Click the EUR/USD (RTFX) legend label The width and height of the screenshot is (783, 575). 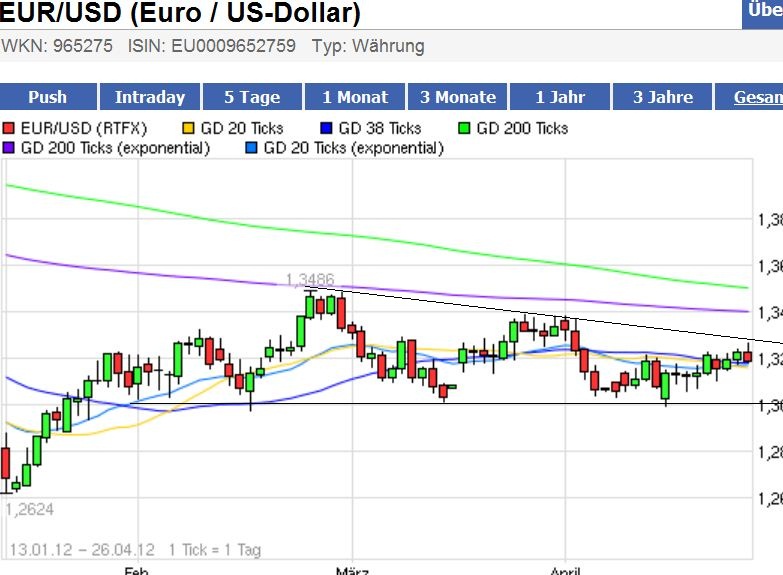click(84, 128)
